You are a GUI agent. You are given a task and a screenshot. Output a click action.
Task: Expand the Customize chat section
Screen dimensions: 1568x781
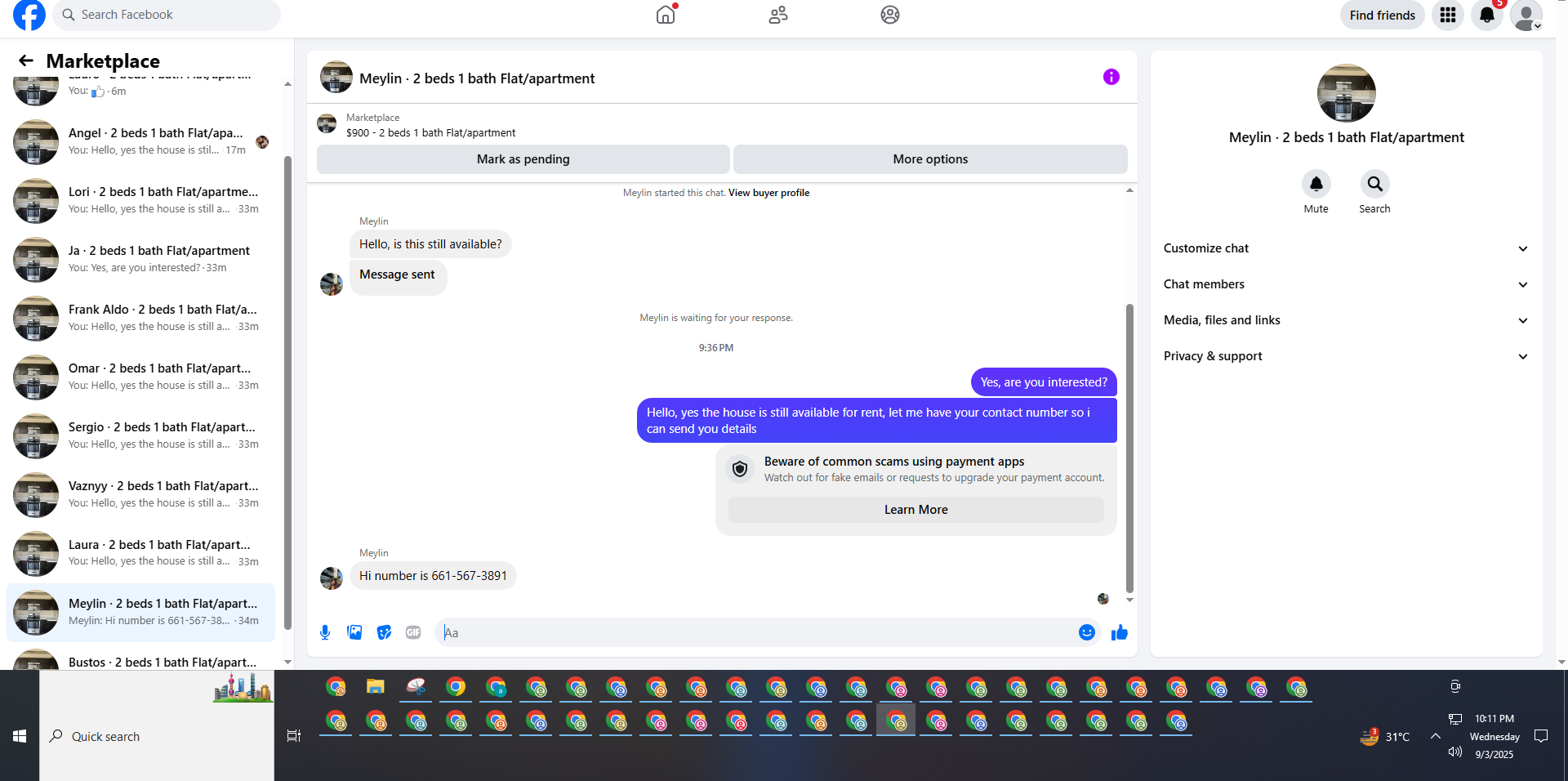click(1346, 248)
